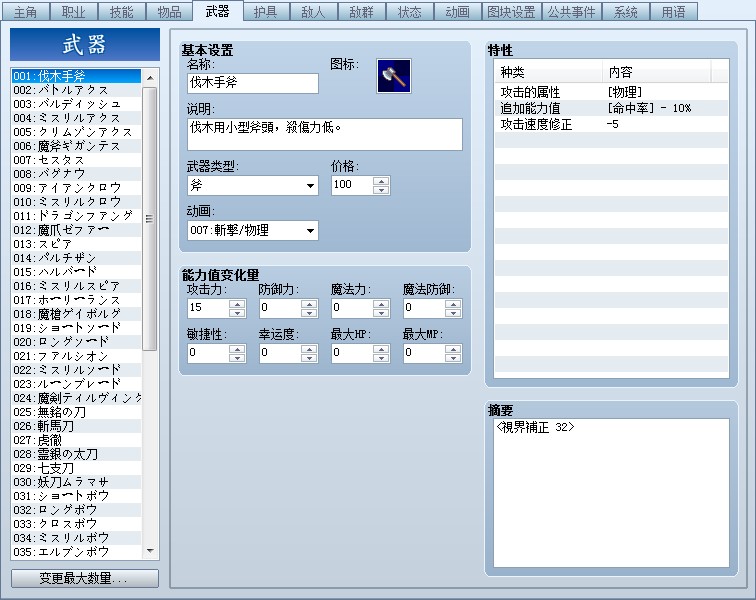Select weapon 029:七支刀
This screenshot has width=756, height=600.
(76, 467)
